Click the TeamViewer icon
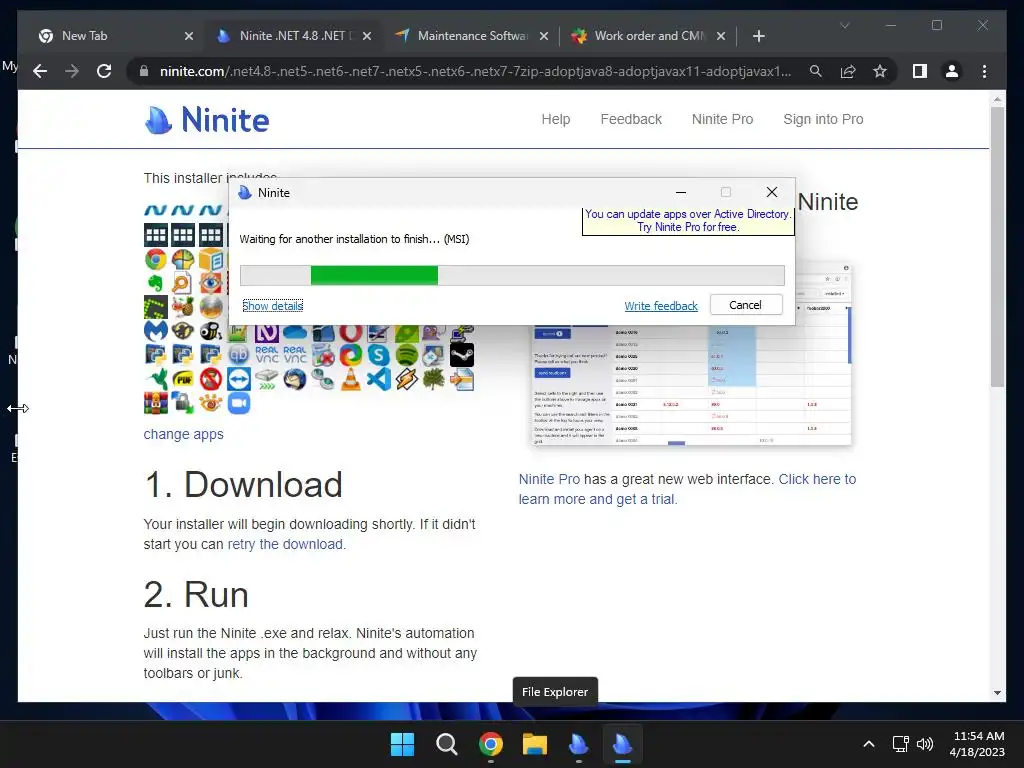Image resolution: width=1024 pixels, height=768 pixels. (x=239, y=379)
